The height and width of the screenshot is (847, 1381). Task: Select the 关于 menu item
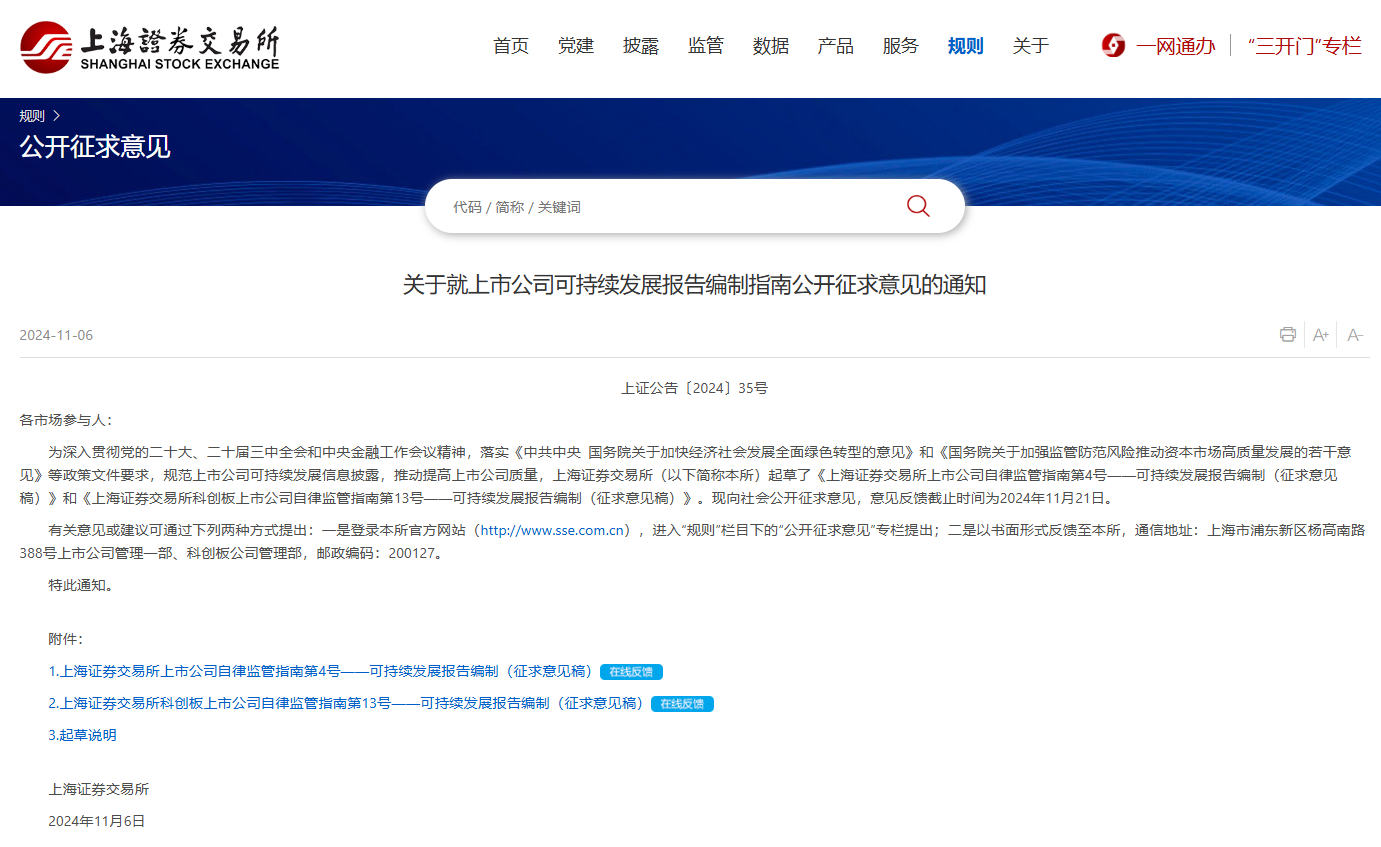point(1030,46)
